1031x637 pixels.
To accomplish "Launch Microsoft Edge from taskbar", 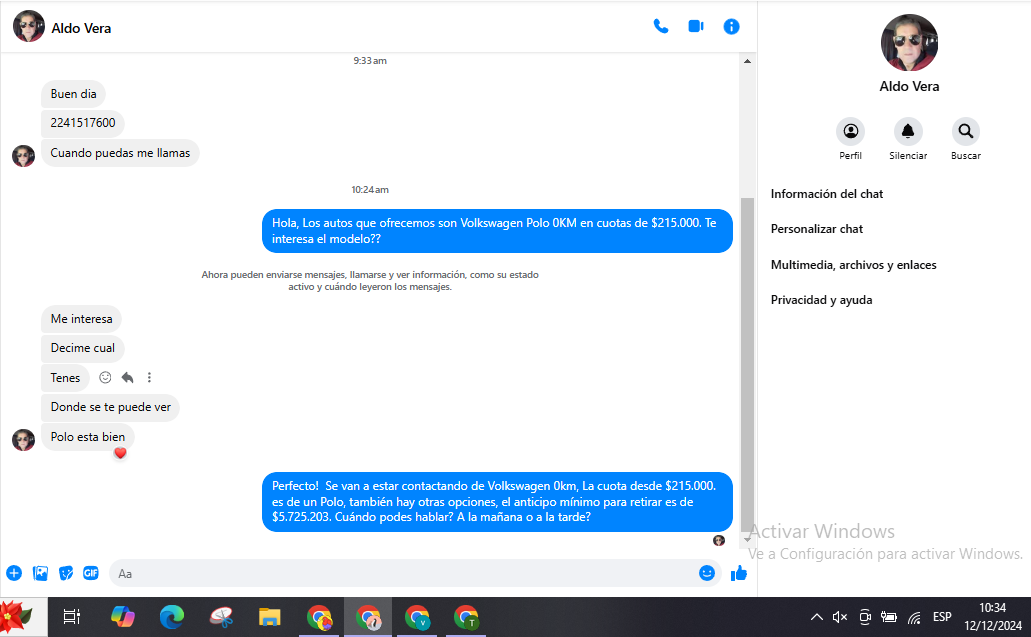I will pos(172,617).
